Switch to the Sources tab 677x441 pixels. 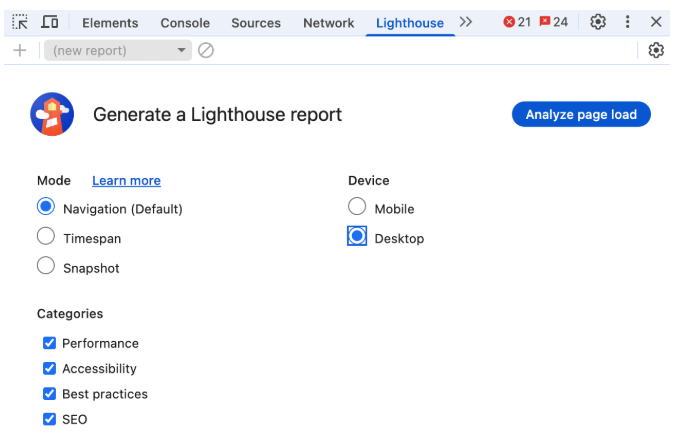[x=256, y=23]
